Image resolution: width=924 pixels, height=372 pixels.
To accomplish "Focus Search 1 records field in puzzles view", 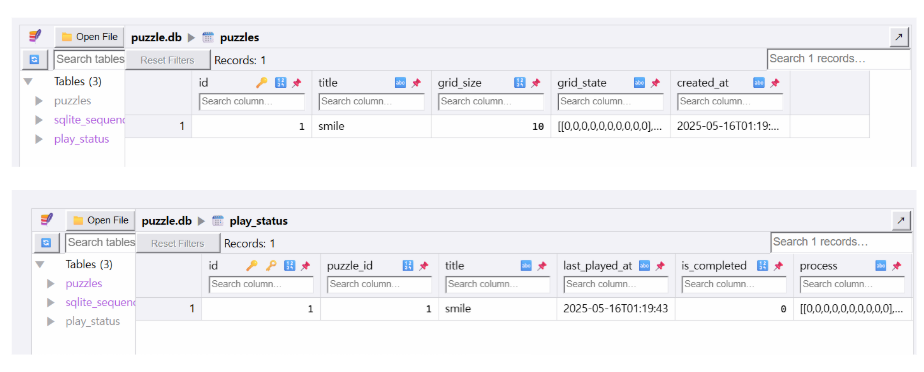I will click(x=839, y=59).
